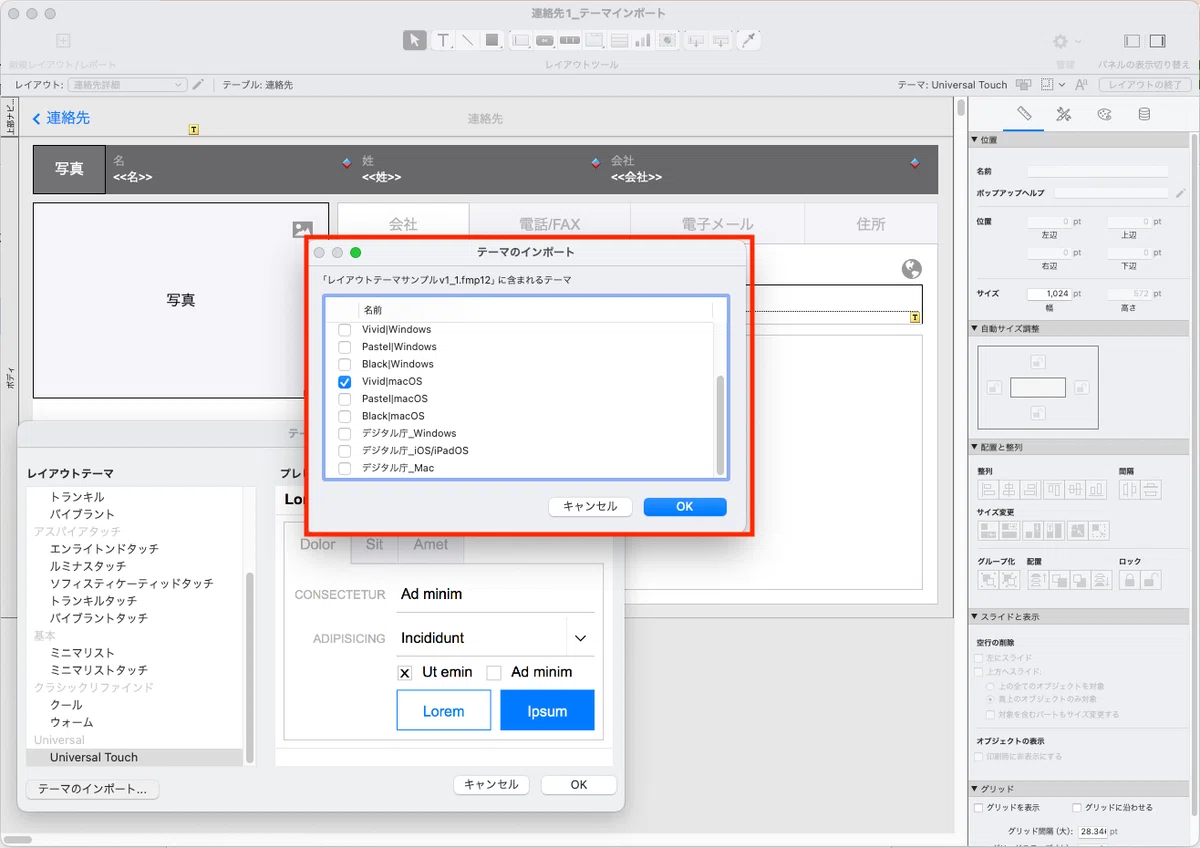Image resolution: width=1200 pixels, height=848 pixels.
Task: Uncheck the Vivid|macOS theme checkbox
Action: coord(345,382)
